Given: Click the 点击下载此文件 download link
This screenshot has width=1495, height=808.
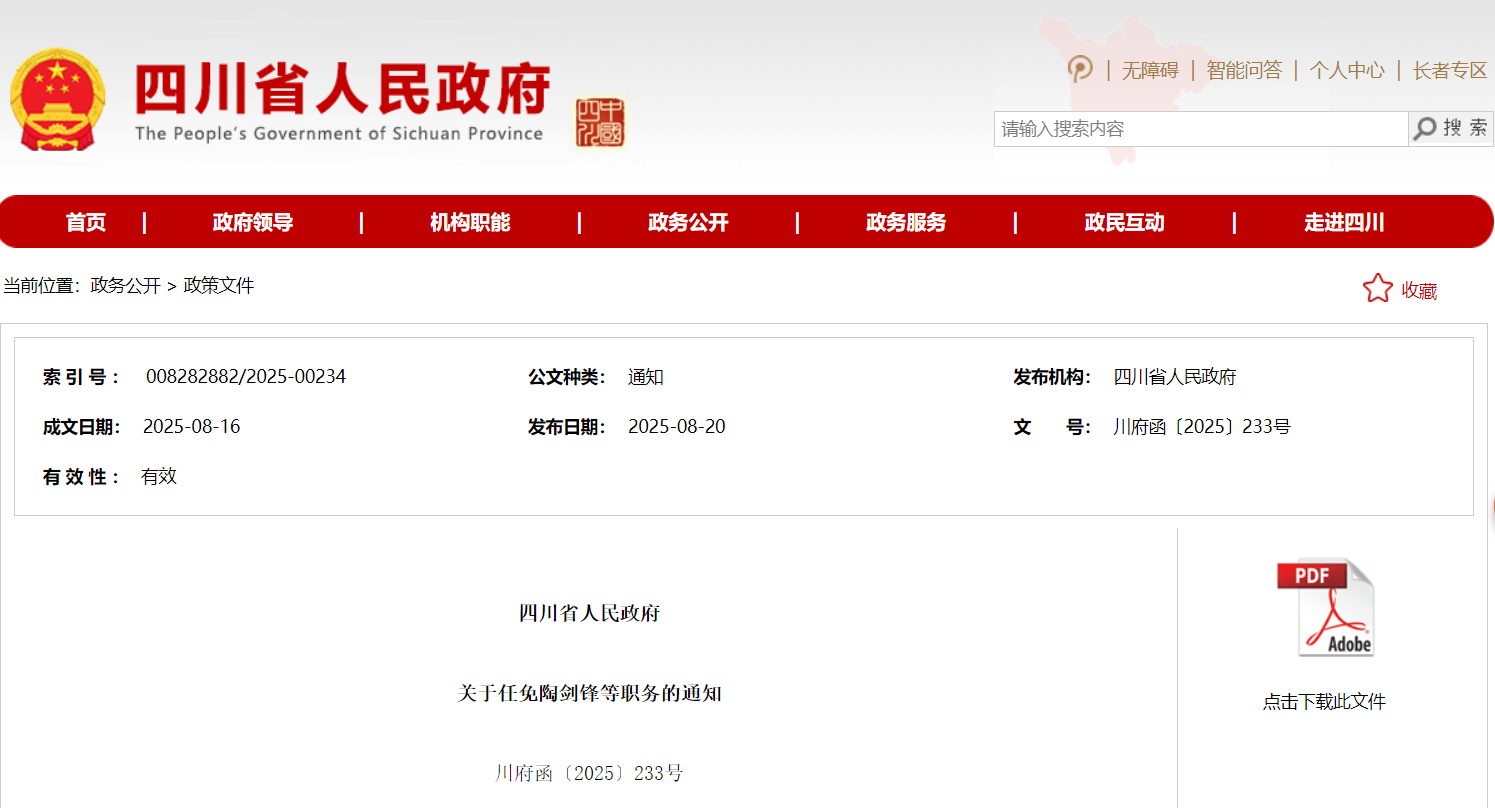Looking at the screenshot, I should [x=1324, y=702].
